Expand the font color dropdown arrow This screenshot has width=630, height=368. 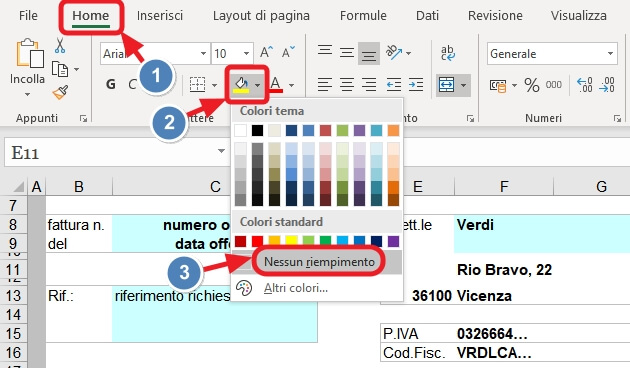coord(292,85)
